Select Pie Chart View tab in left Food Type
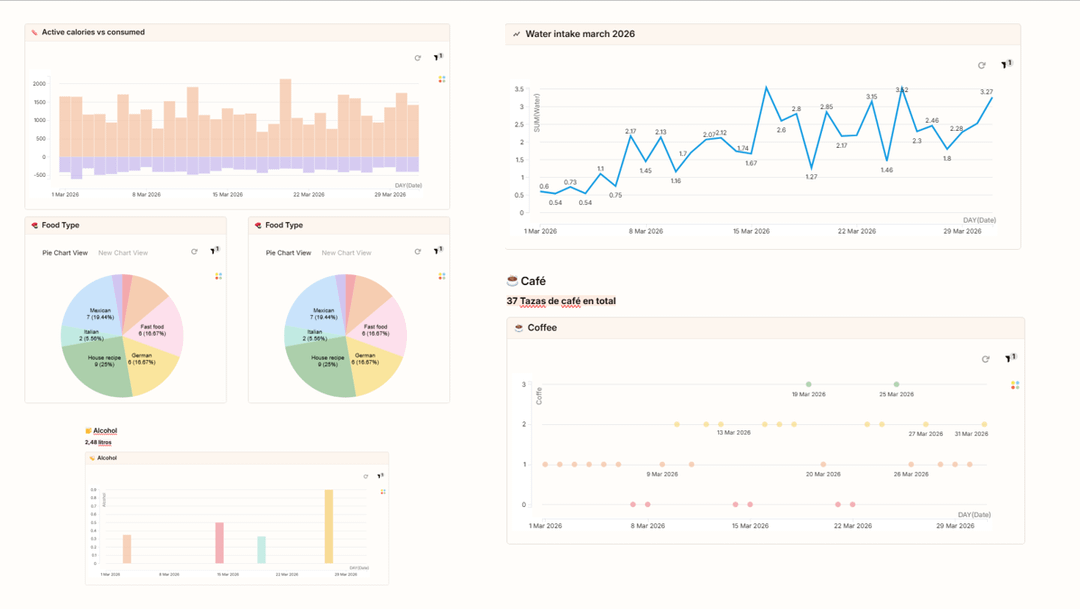The height and width of the screenshot is (609, 1080). pos(65,253)
